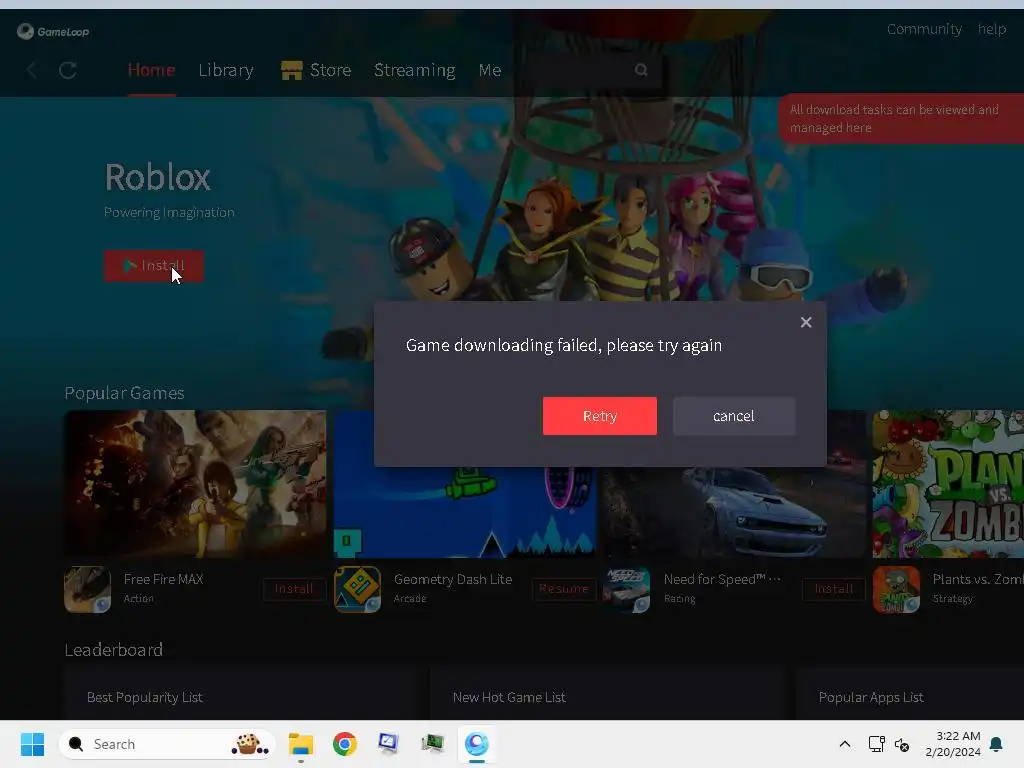1024x768 pixels.
Task: Click the GameLoop taskbar icon
Action: click(477, 744)
